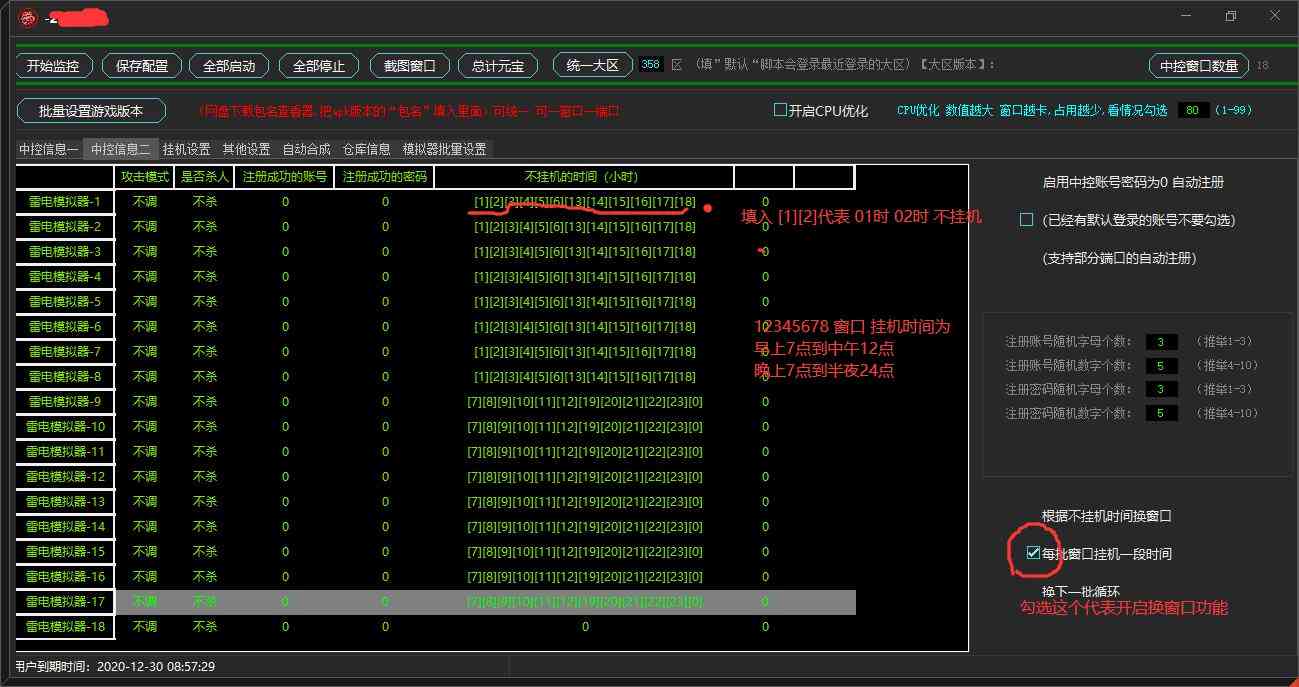This screenshot has width=1299, height=687.
Task: Click the 中控窗口数量 button
Action: [x=1199, y=66]
